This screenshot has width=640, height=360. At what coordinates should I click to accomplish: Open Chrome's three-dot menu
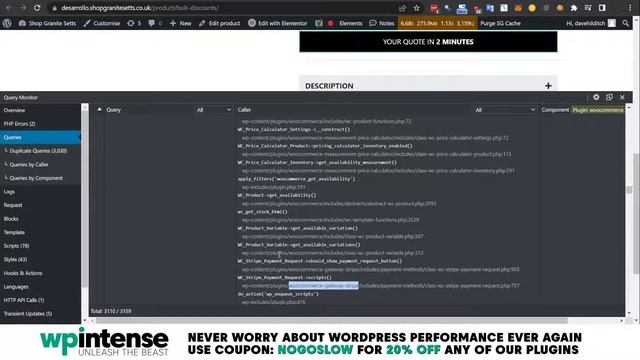(630, 8)
